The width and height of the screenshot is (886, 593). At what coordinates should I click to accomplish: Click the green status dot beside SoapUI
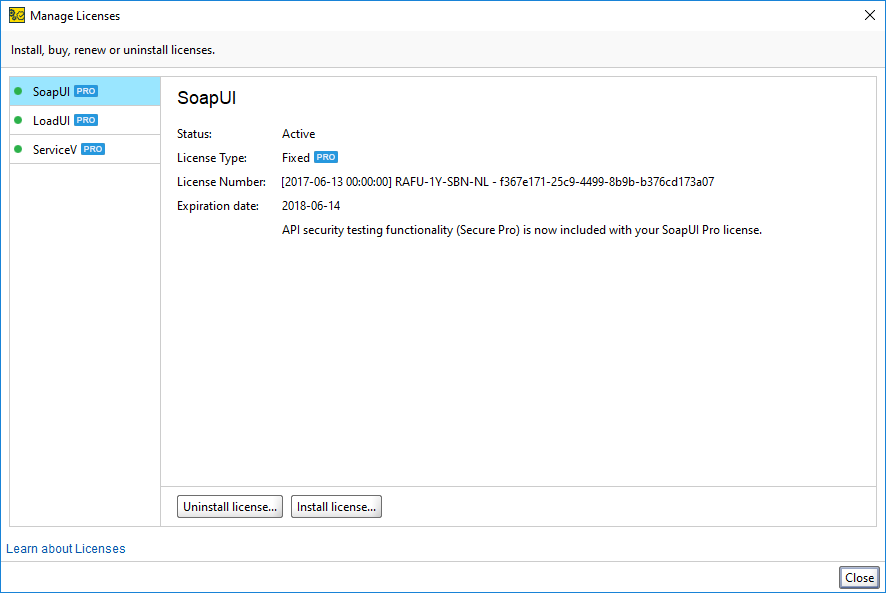tap(18, 91)
